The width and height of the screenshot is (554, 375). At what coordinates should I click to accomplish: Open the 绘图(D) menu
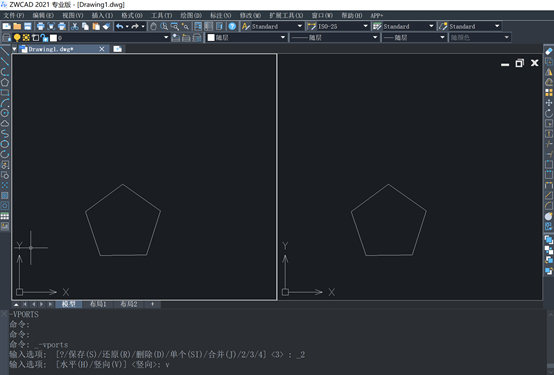pos(191,16)
